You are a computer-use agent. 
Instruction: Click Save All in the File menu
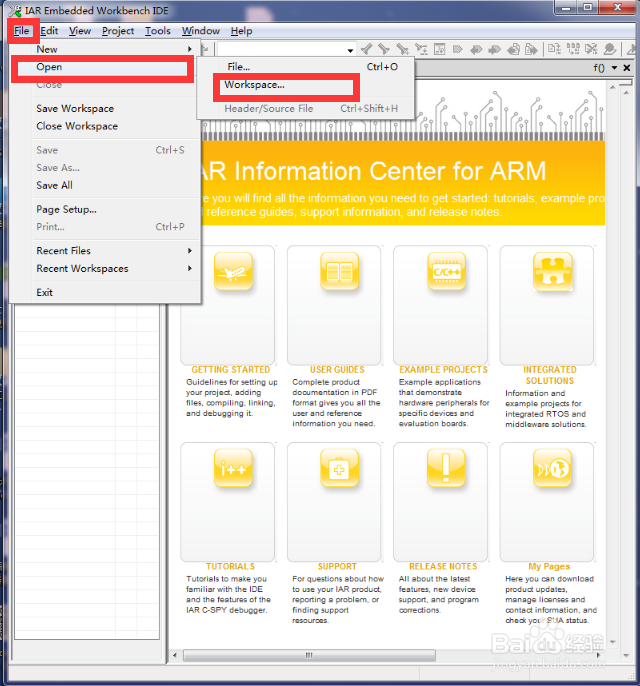[105, 185]
